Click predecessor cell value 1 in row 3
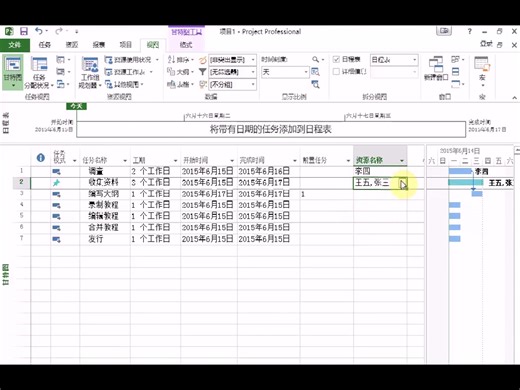The width and height of the screenshot is (520, 390). pyautogui.click(x=326, y=194)
